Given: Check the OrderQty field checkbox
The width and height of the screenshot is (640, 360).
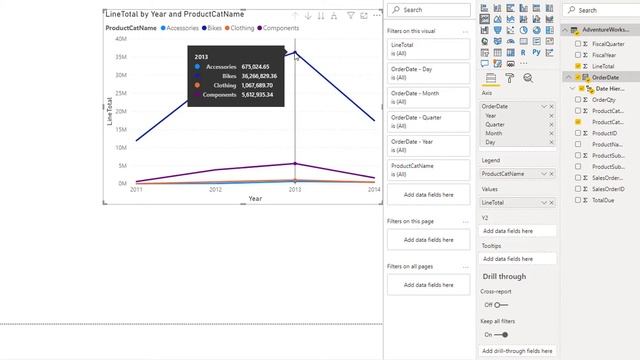Looking at the screenshot, I should pyautogui.click(x=578, y=100).
